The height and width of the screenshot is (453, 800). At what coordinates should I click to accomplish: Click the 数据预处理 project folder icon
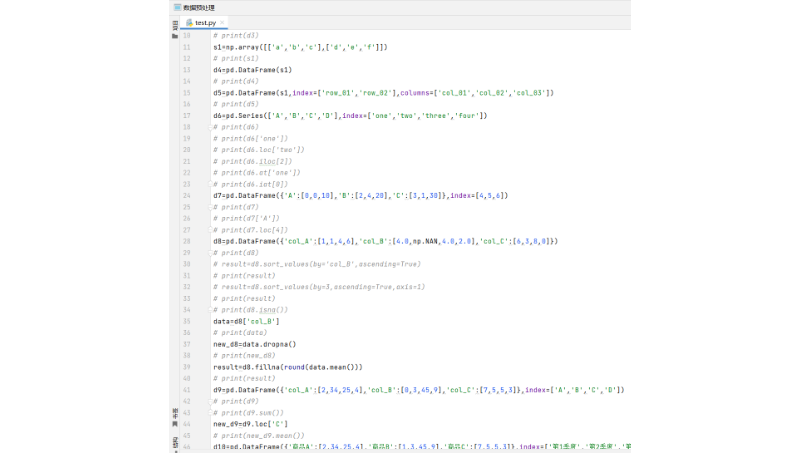click(x=177, y=7)
